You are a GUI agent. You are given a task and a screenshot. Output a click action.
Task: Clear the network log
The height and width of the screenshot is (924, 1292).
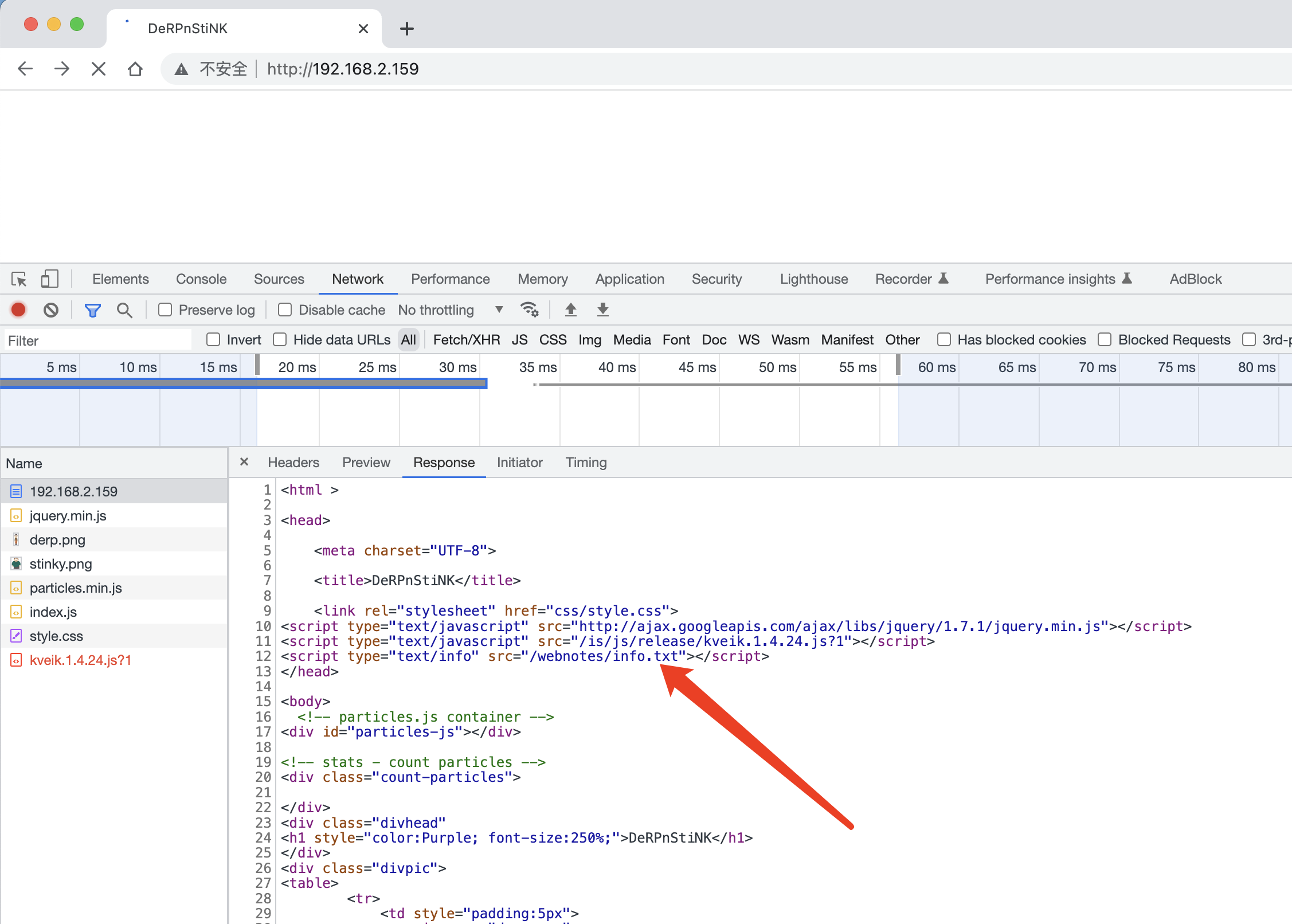[51, 310]
